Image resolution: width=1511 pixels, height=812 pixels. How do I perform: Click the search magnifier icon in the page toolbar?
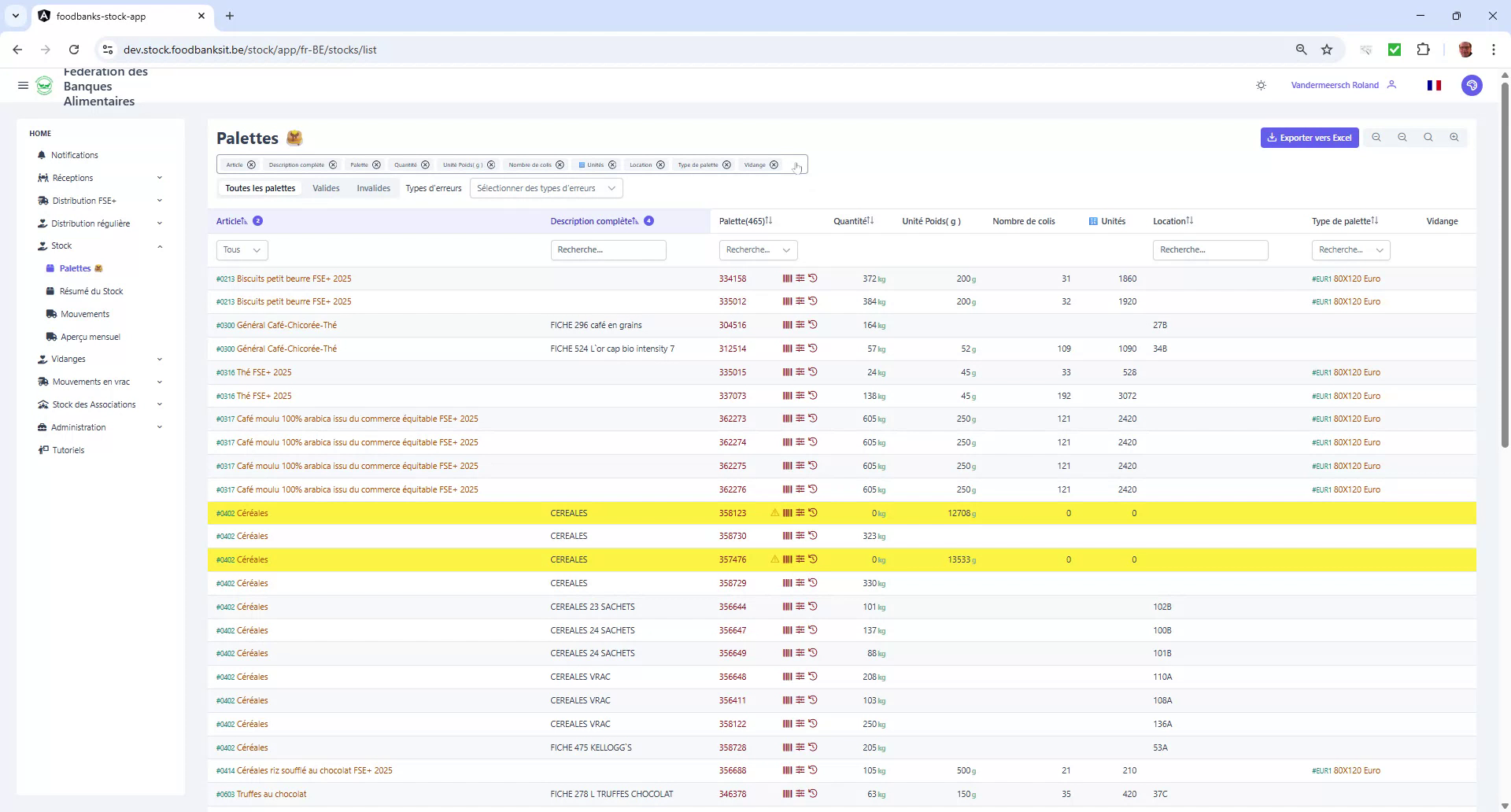pyautogui.click(x=1428, y=137)
